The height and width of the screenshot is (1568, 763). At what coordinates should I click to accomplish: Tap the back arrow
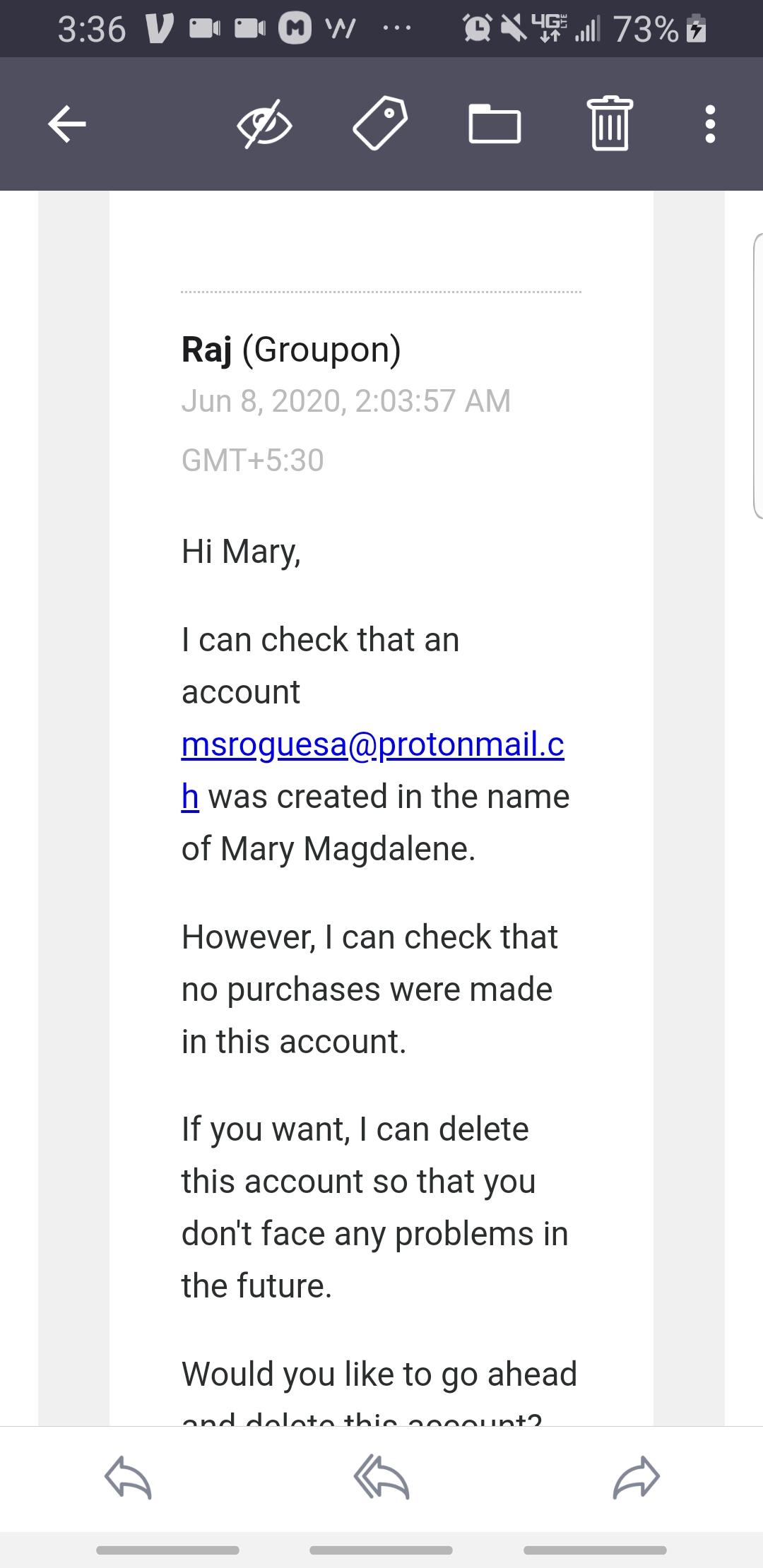(67, 124)
